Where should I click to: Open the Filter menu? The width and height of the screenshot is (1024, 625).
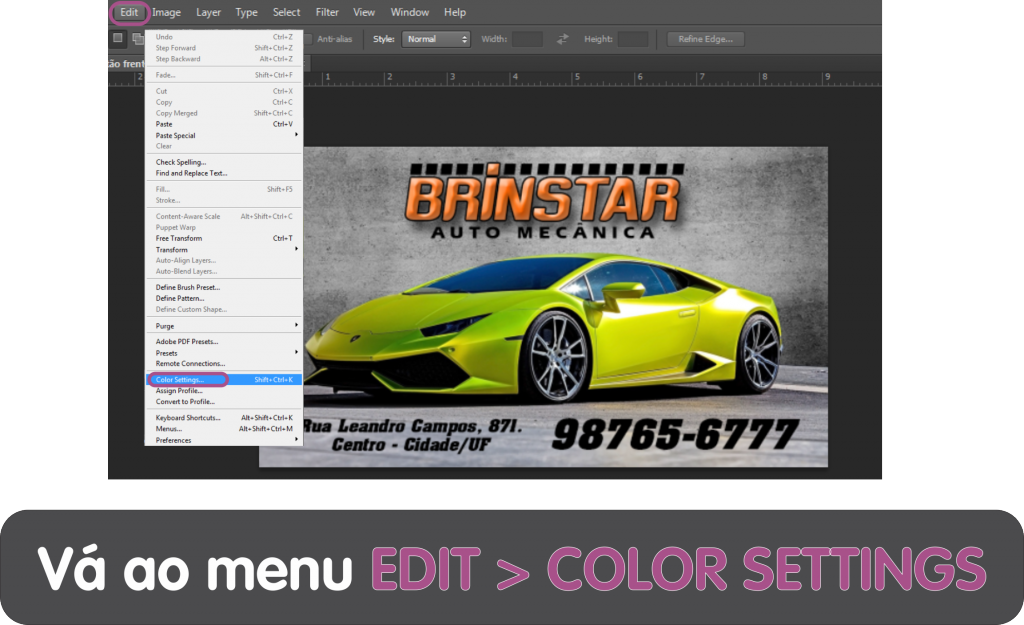327,12
